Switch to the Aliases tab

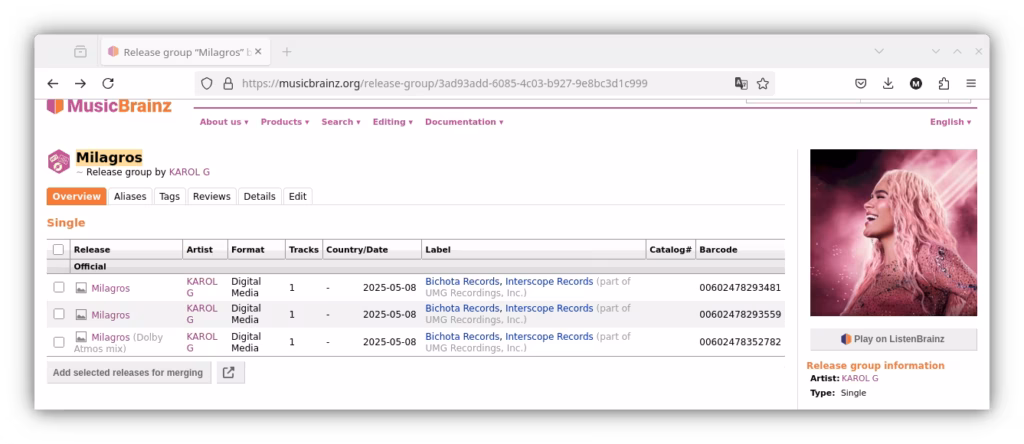[x=130, y=197]
